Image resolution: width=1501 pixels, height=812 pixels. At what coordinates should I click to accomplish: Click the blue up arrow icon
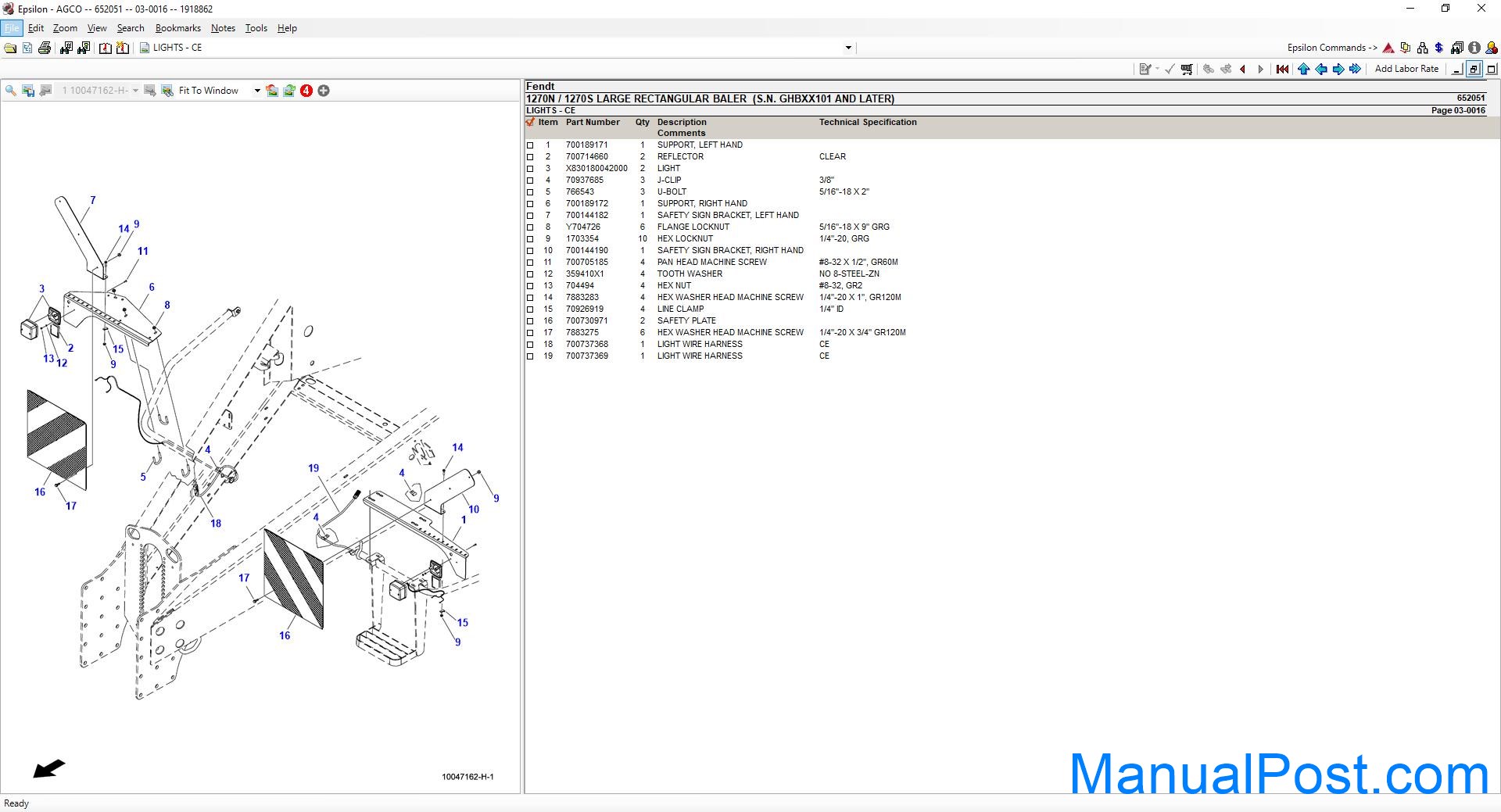1303,70
